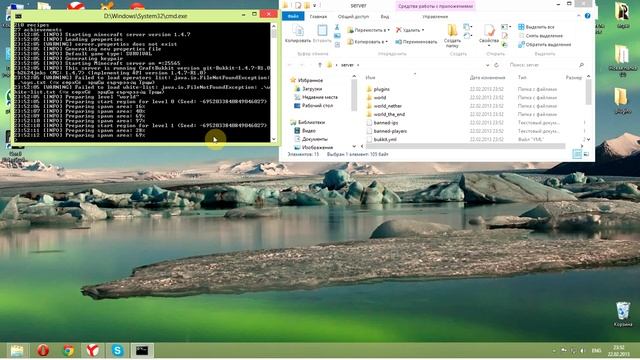Screen dimensions: 640x360
Task: Click the search magnifier icon in Explorer
Action: (x=581, y=65)
